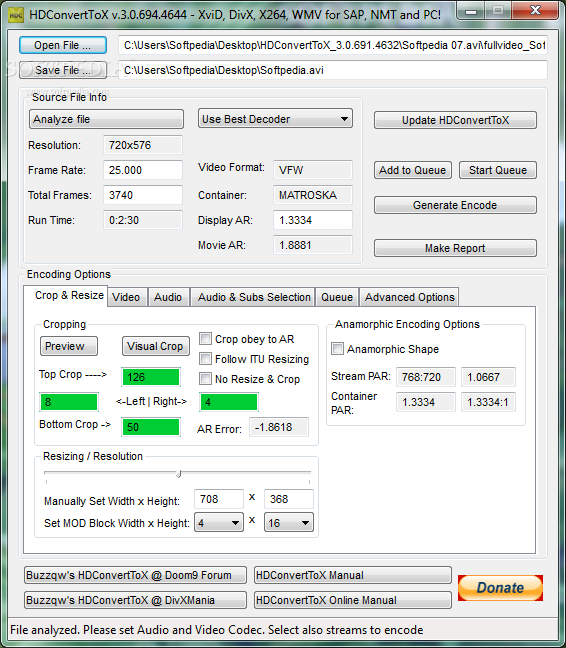This screenshot has height=648, width=566.
Task: Click the Display AR field 1.3334
Action: (313, 220)
